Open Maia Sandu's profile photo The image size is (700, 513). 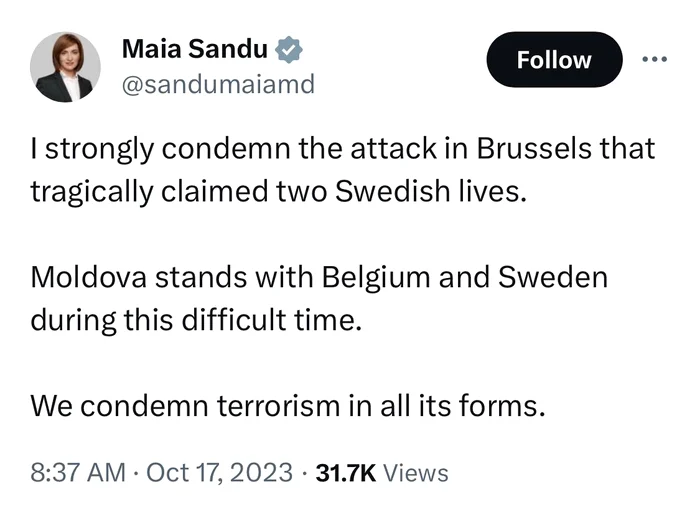(x=65, y=67)
